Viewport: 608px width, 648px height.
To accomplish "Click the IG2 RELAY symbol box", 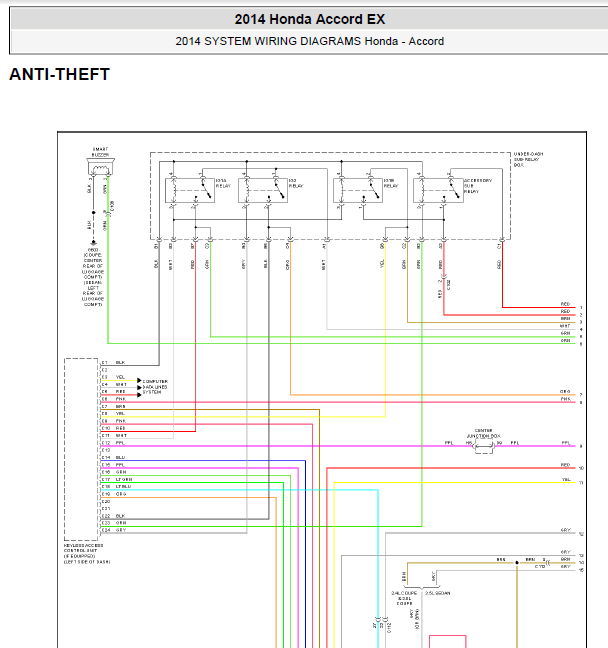I will point(263,191).
